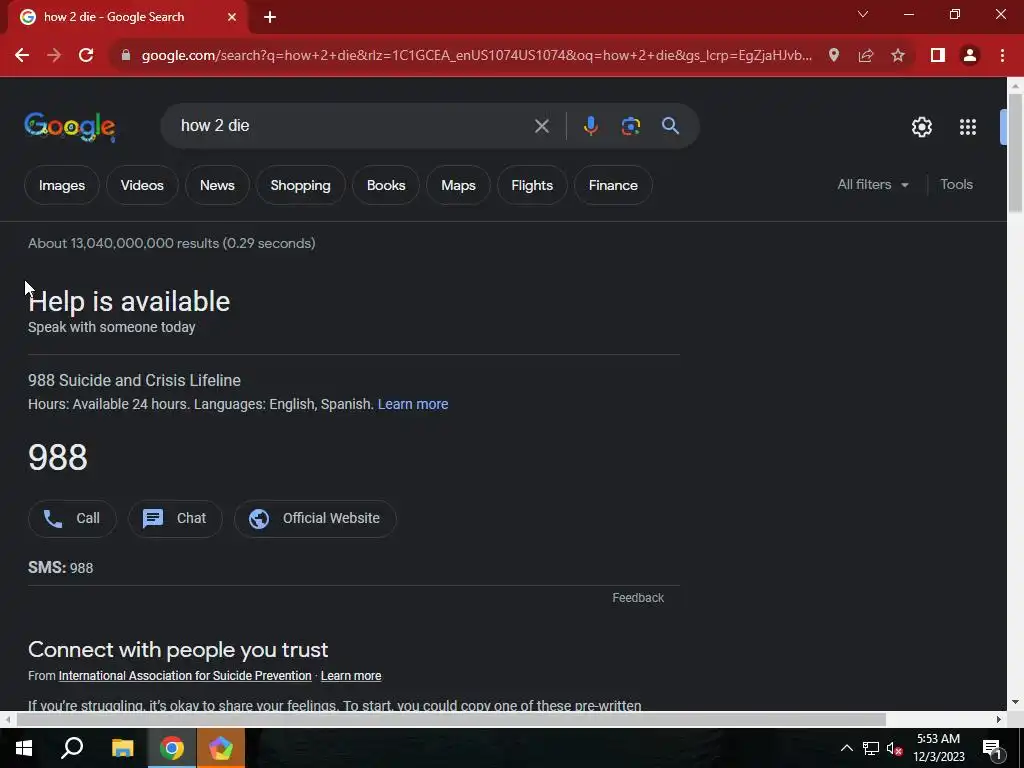1024x768 pixels.
Task: Clear the search query text
Action: tap(541, 126)
